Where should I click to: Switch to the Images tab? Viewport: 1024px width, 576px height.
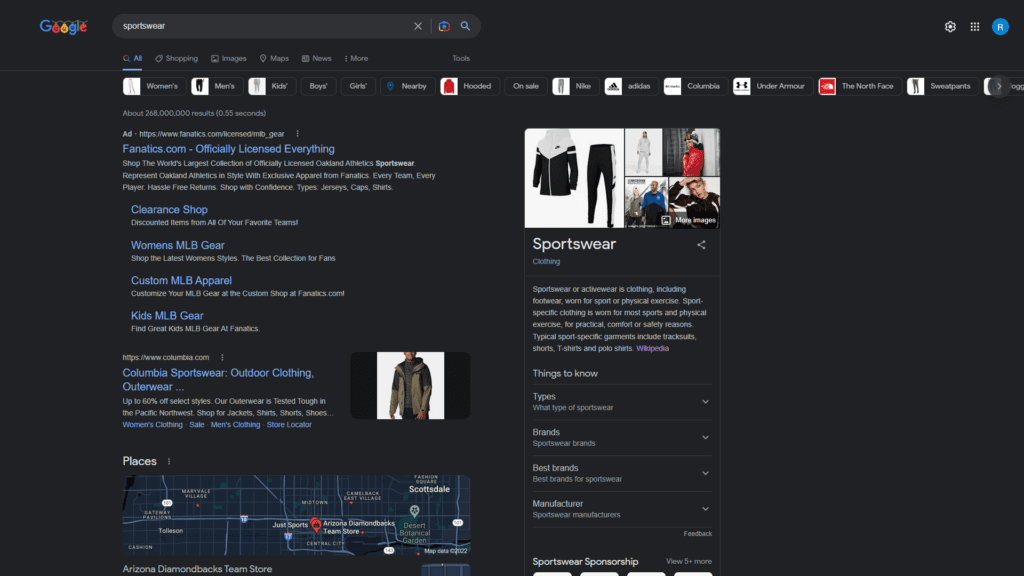pos(229,59)
